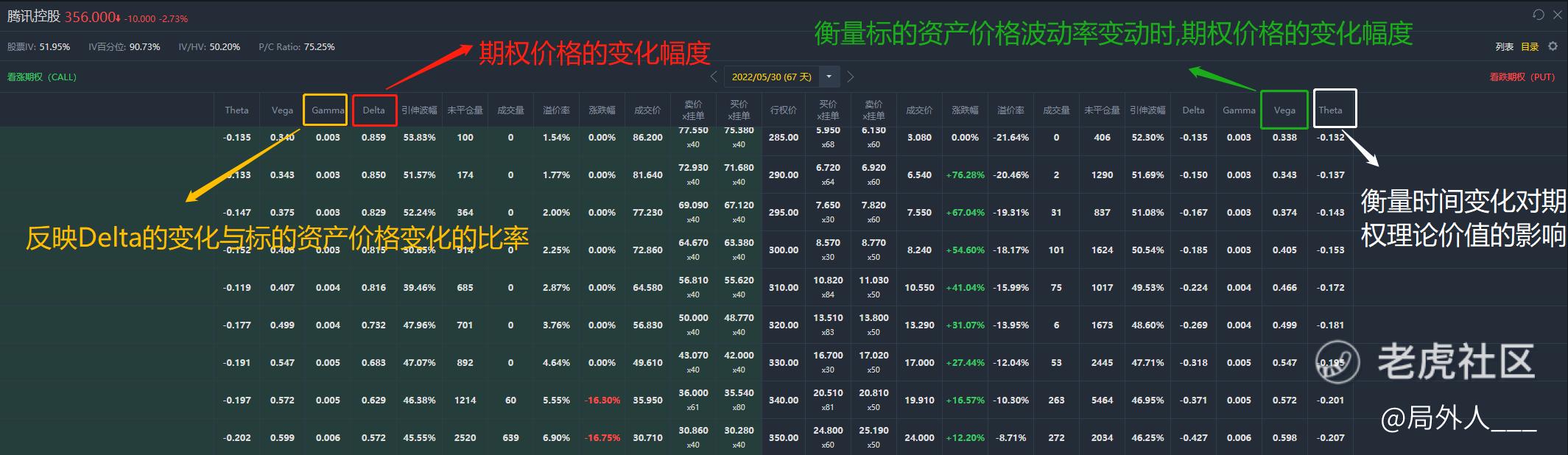Click IV/HV: 50.20% indicator

[x=209, y=46]
